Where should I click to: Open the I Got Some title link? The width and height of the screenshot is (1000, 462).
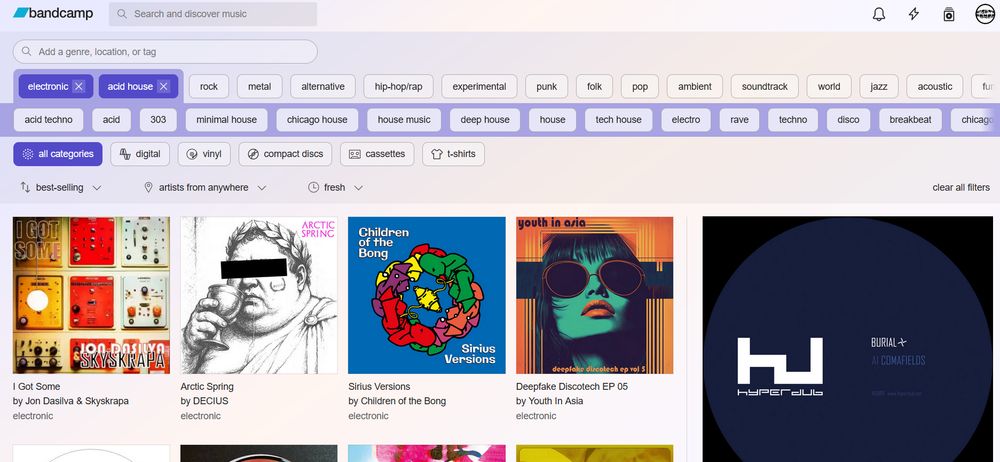[x=36, y=386]
